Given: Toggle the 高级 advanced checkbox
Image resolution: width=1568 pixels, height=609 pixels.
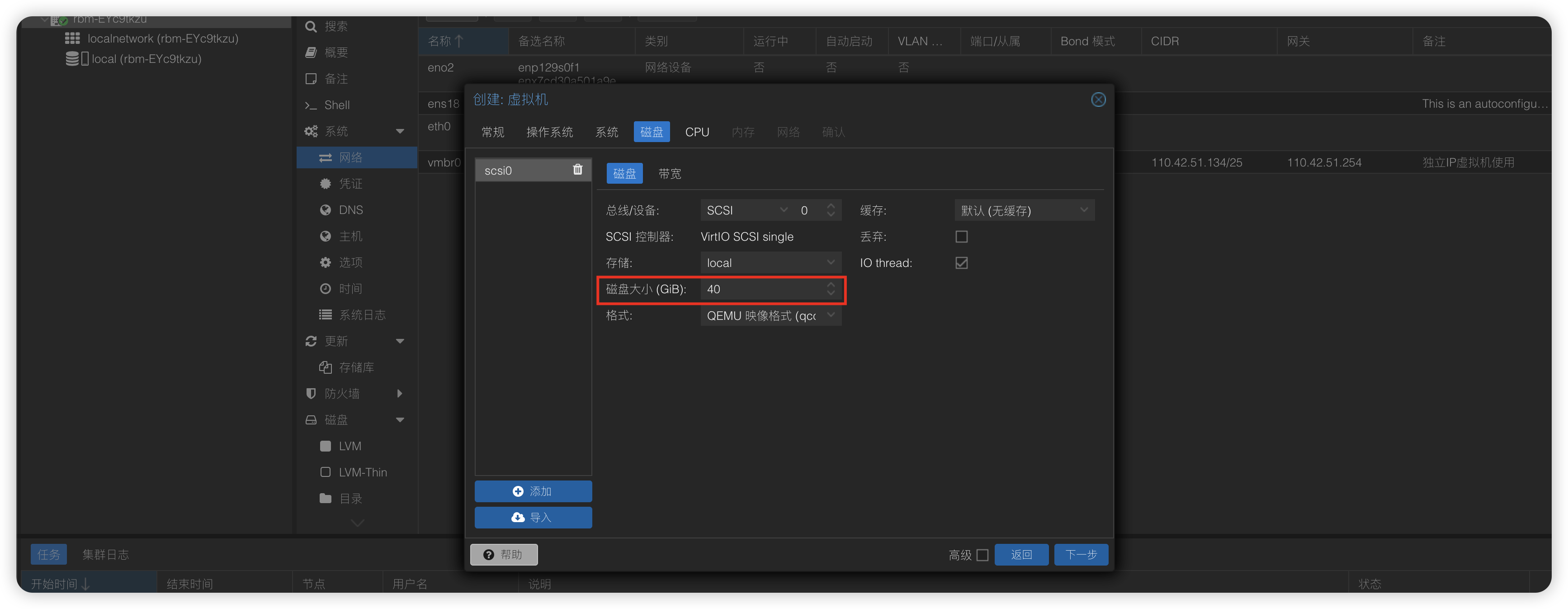Looking at the screenshot, I should pos(982,555).
